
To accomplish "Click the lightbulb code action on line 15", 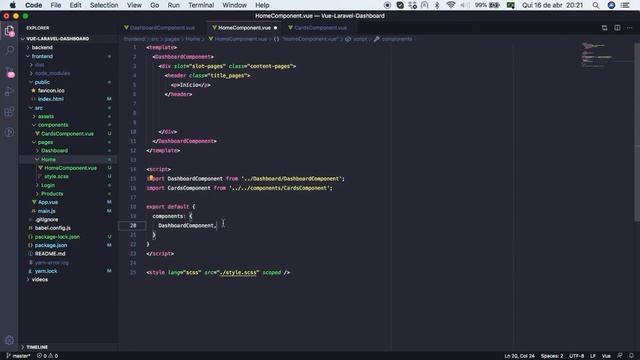I will click(151, 178).
